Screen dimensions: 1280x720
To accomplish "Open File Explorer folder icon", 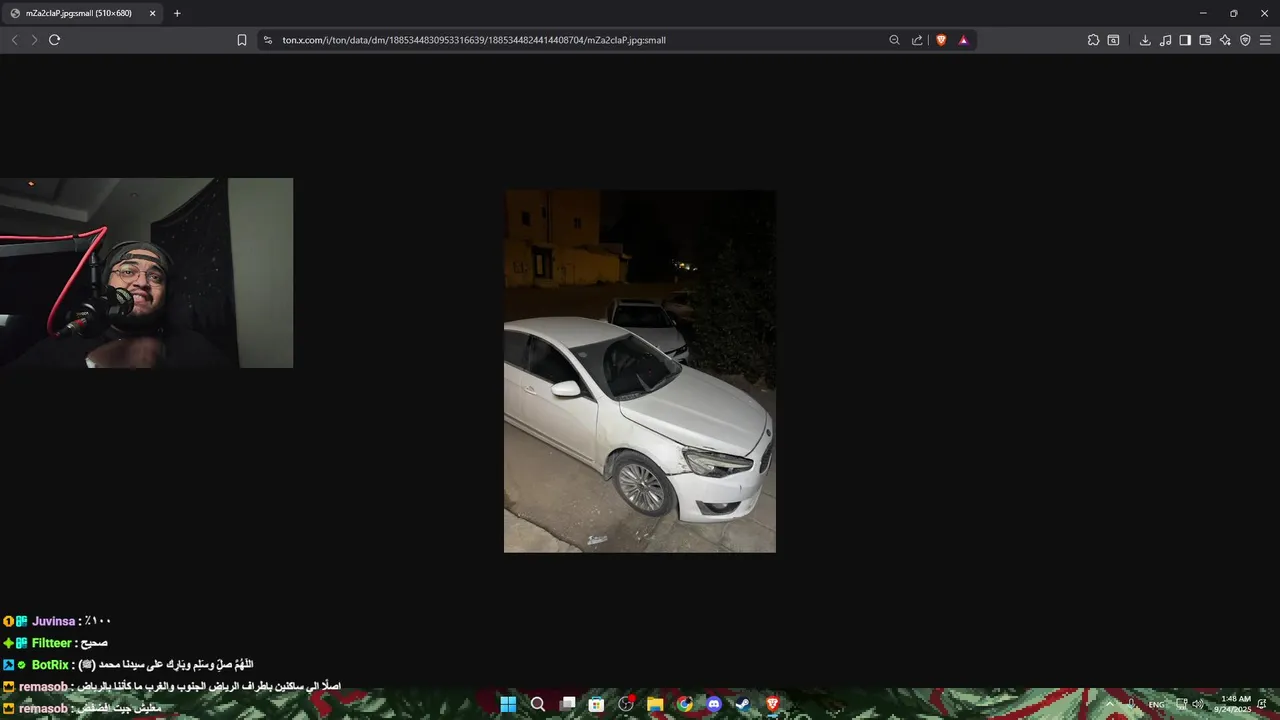I will pyautogui.click(x=655, y=704).
